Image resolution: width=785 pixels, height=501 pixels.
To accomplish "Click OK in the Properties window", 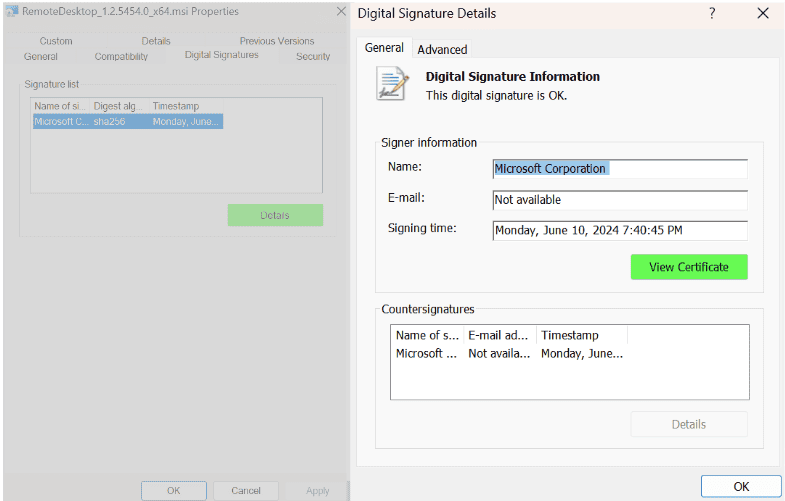I will coord(173,490).
